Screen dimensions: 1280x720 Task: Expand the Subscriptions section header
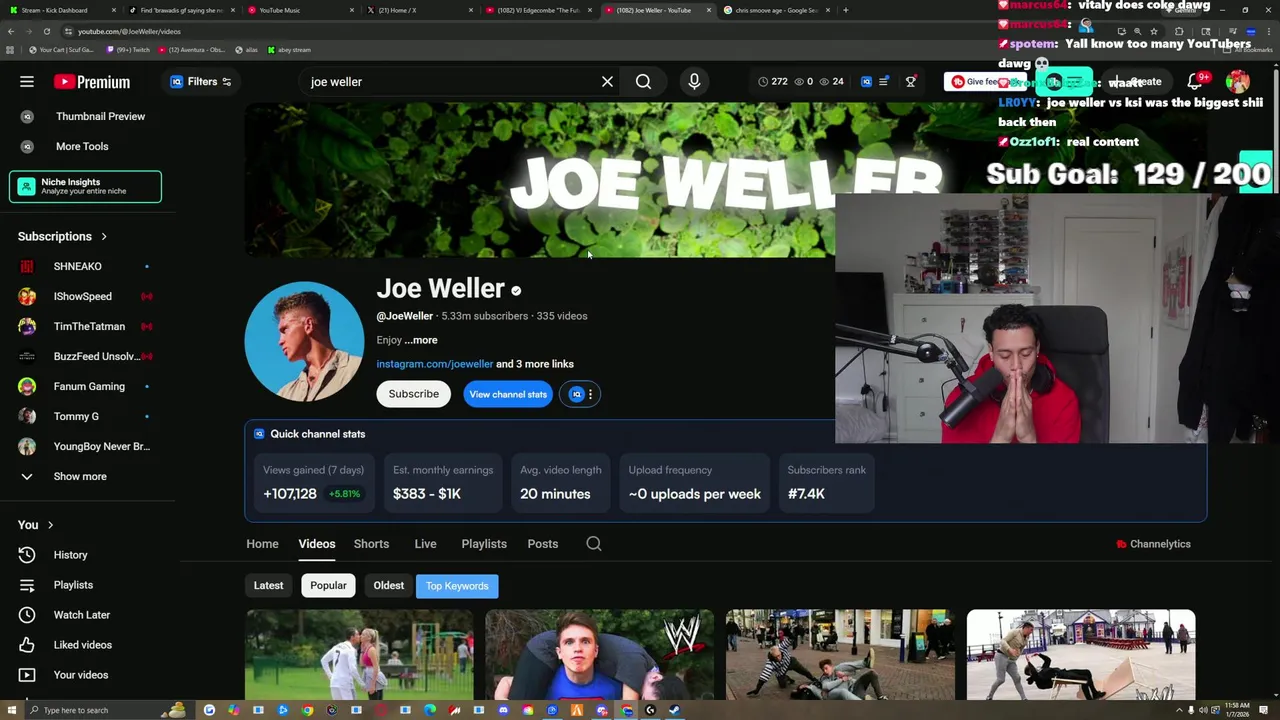point(63,236)
